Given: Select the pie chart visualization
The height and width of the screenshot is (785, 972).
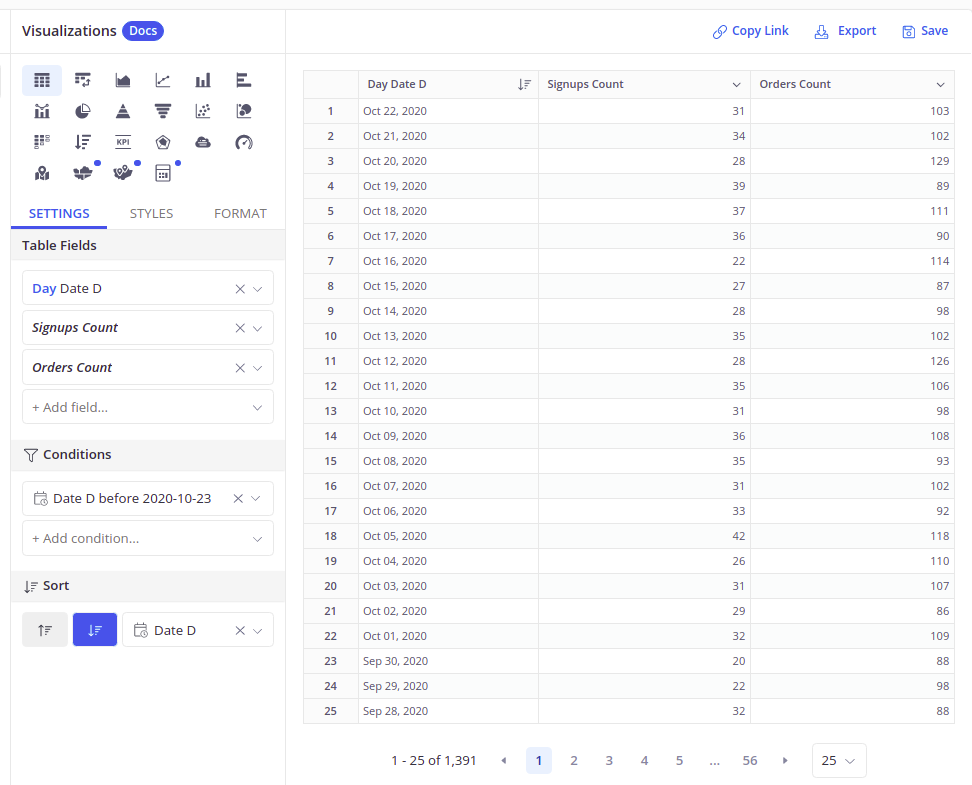Looking at the screenshot, I should pyautogui.click(x=82, y=111).
